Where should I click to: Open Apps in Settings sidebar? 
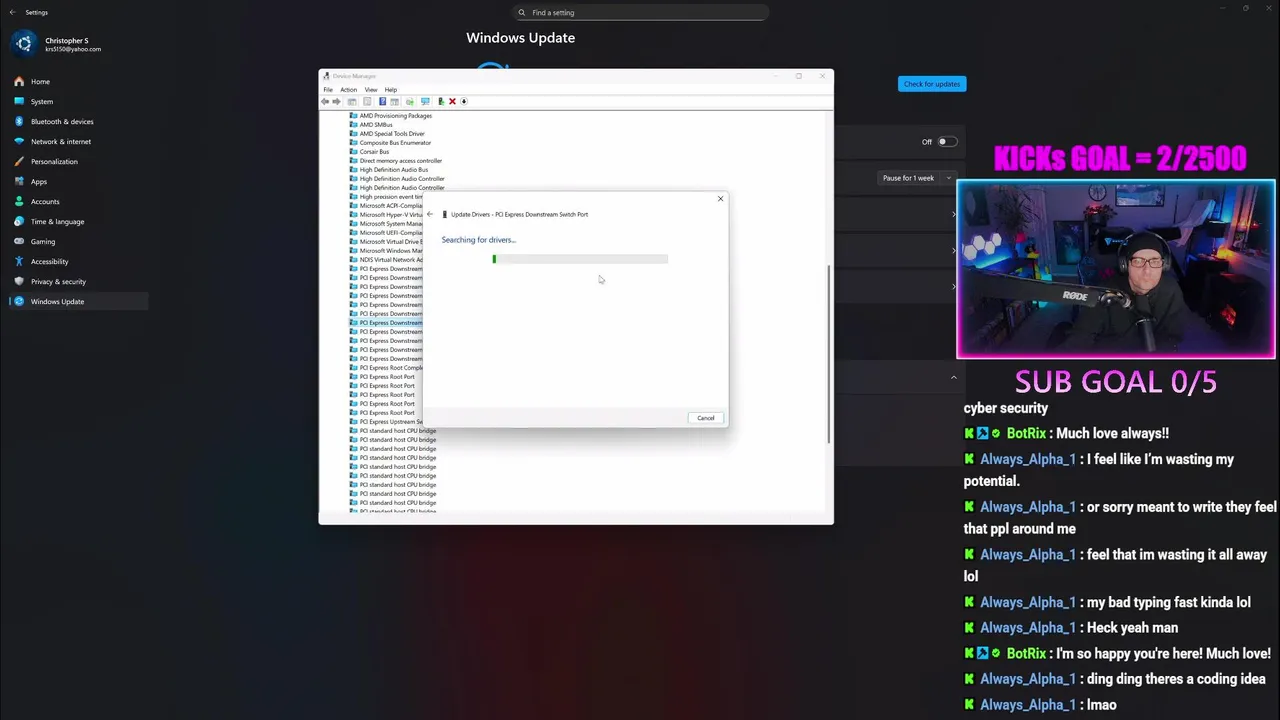click(79, 181)
